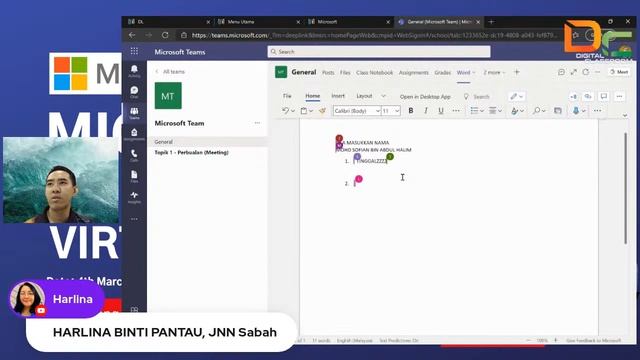Click the Find magnifier icon

pyautogui.click(x=536, y=111)
